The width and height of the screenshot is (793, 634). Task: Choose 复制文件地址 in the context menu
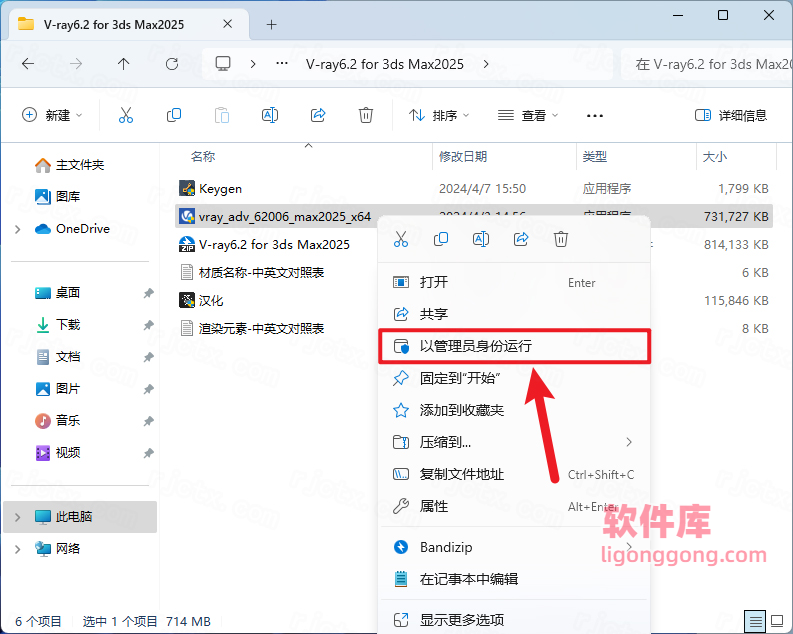(x=514, y=474)
